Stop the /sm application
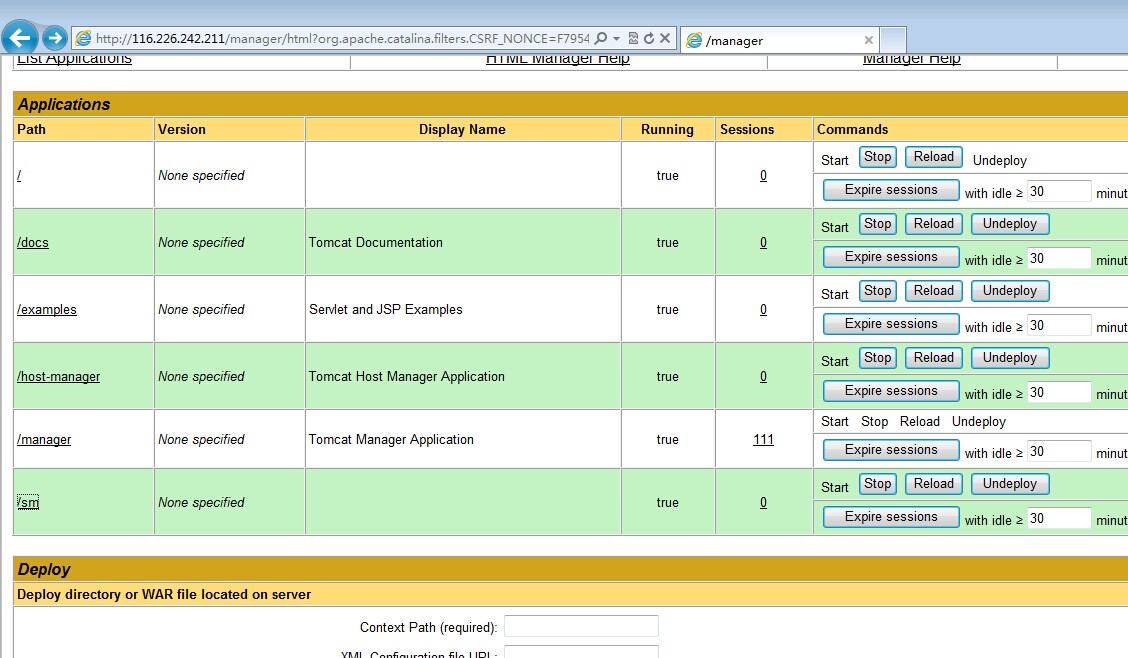Screen dimensions: 1128x658 coord(878,483)
